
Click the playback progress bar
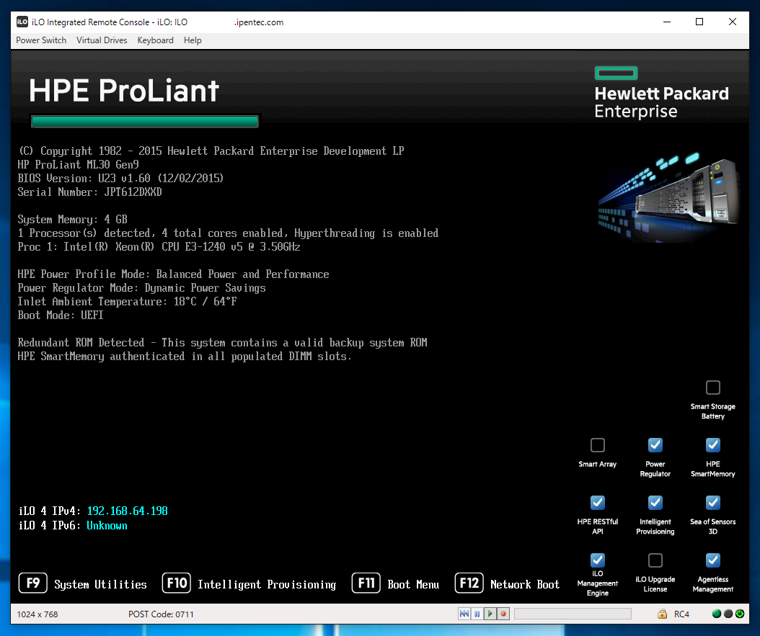point(572,614)
